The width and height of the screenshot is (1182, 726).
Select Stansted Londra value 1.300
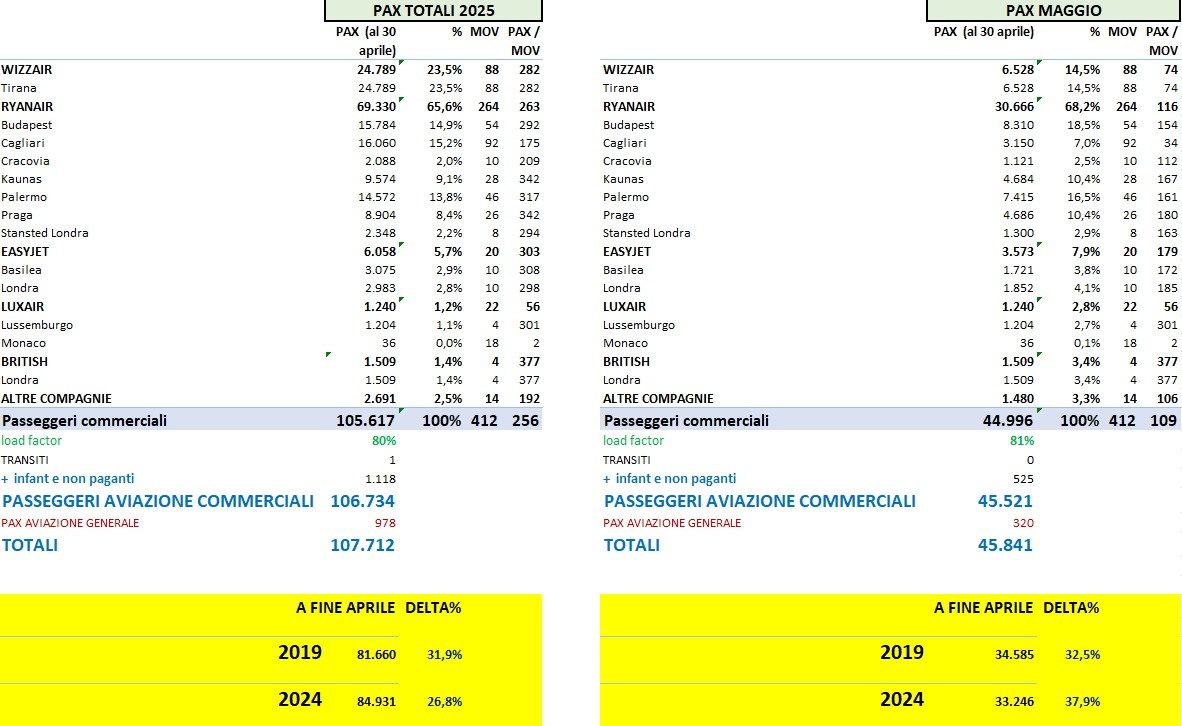tap(1019, 233)
